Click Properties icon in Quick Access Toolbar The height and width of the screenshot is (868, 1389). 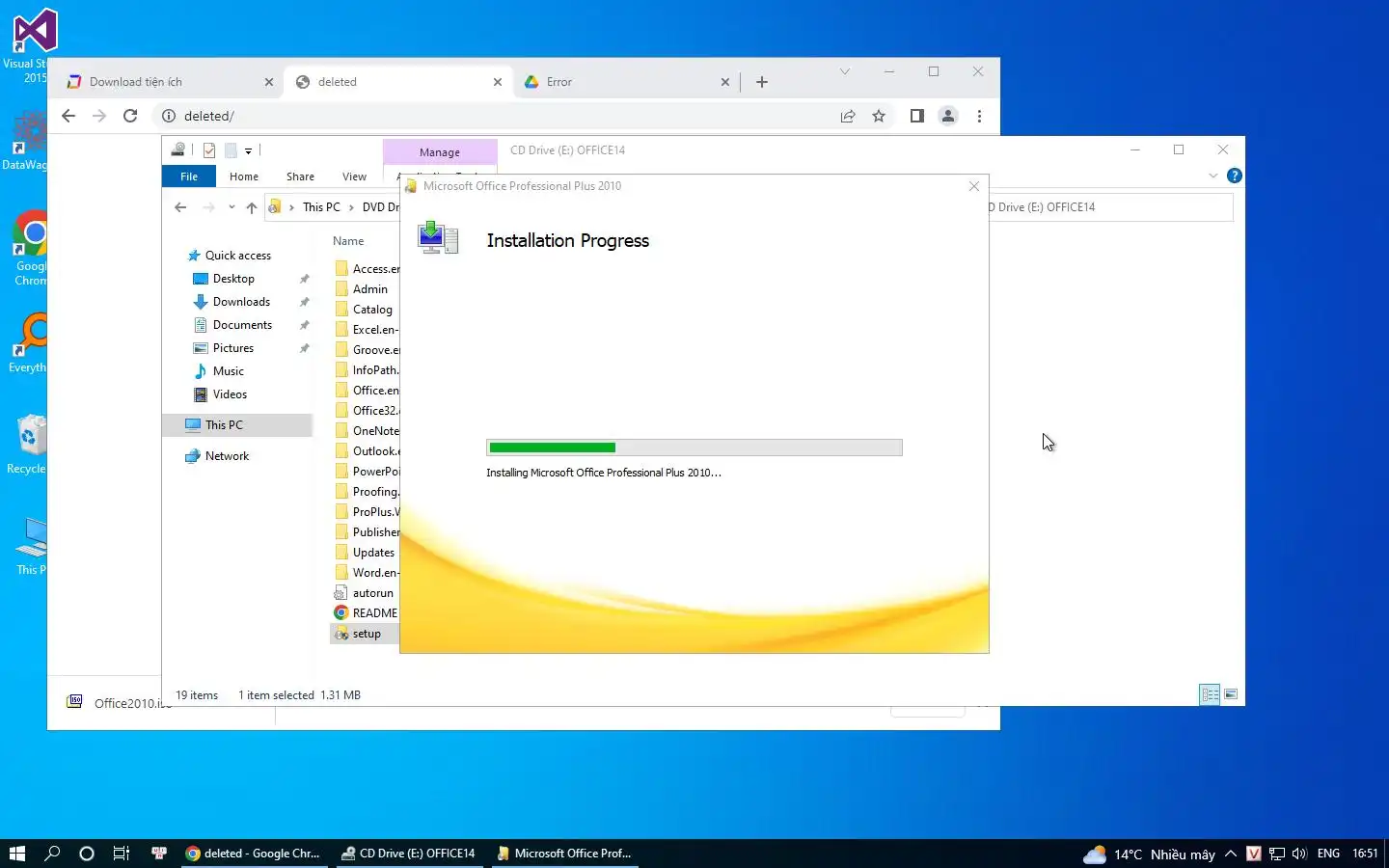[209, 150]
